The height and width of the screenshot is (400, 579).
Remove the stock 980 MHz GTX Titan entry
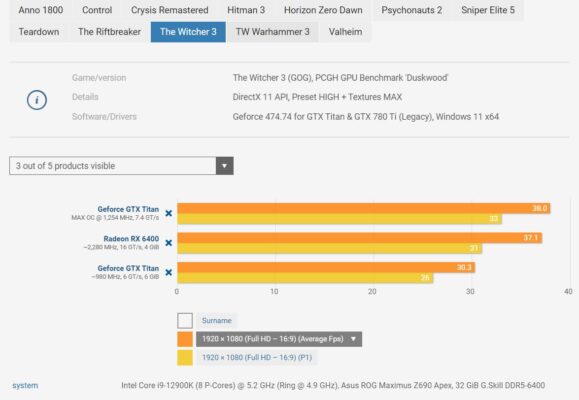(x=169, y=272)
